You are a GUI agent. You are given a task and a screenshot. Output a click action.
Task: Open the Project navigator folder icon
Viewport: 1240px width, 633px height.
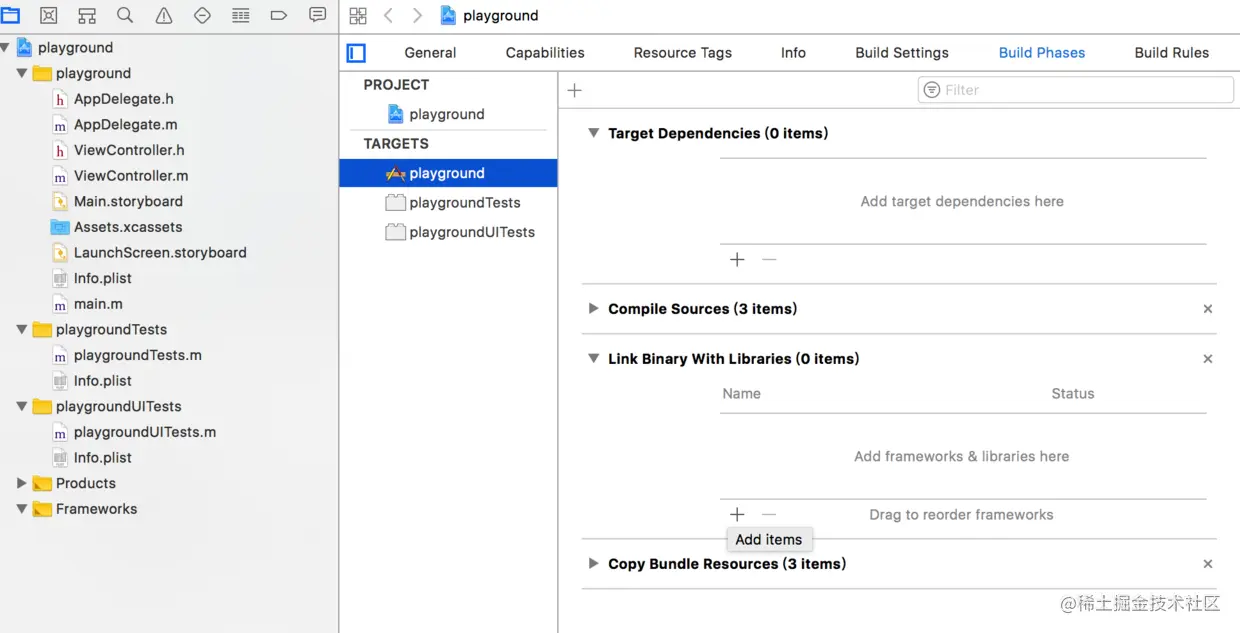(x=10, y=15)
